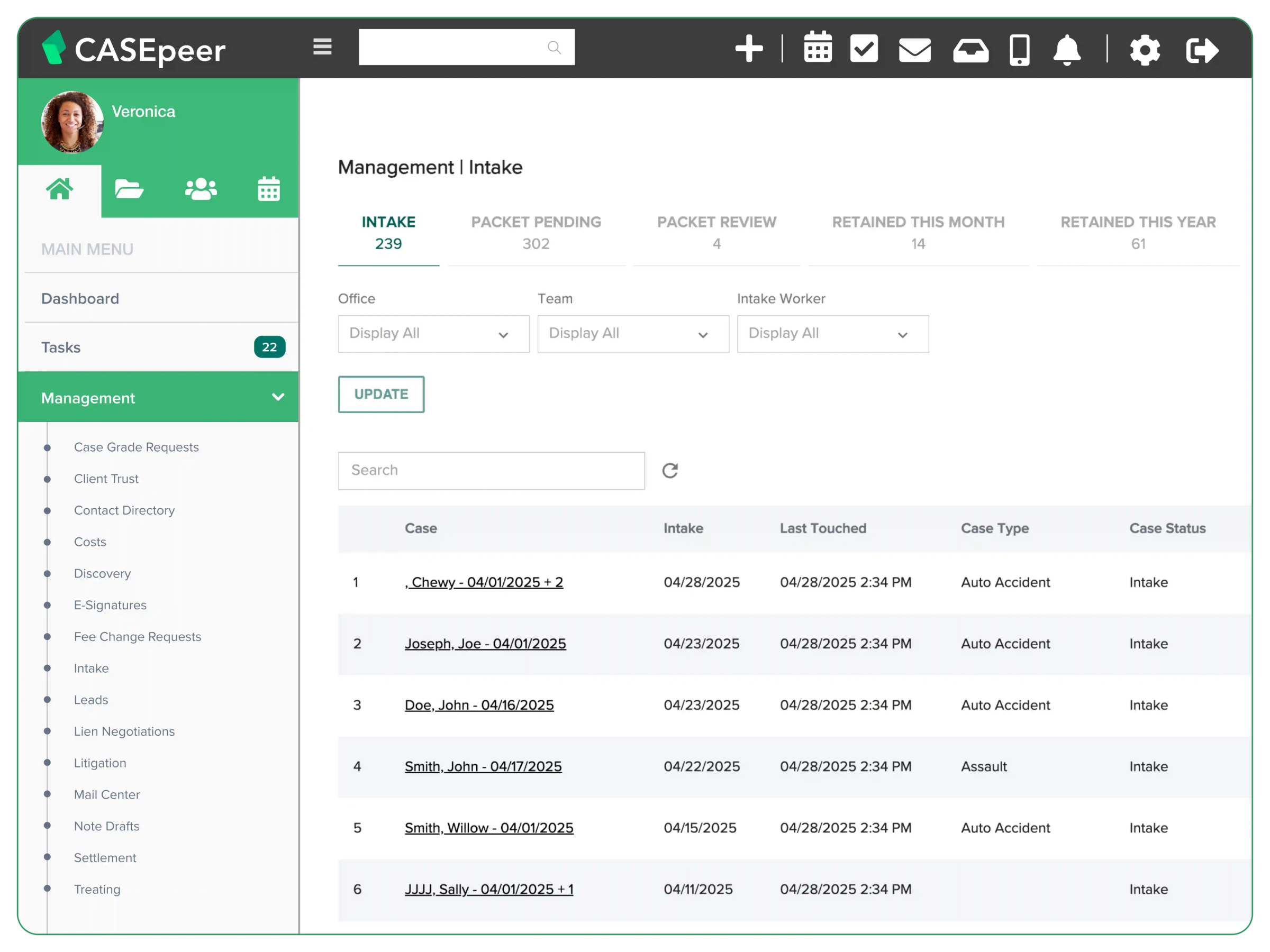Collapse the Management section in sidebar
Screen dimensions: 1270x952
pyautogui.click(x=278, y=397)
